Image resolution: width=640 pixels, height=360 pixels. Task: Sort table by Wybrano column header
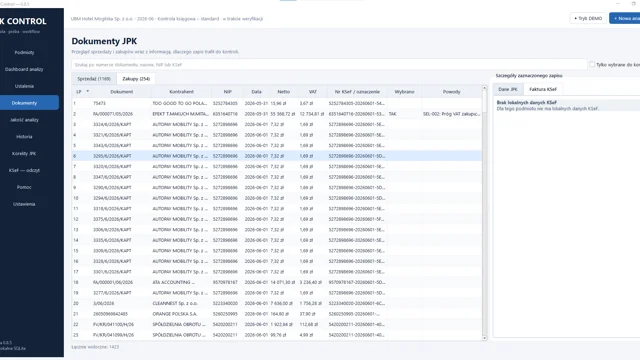(404, 92)
